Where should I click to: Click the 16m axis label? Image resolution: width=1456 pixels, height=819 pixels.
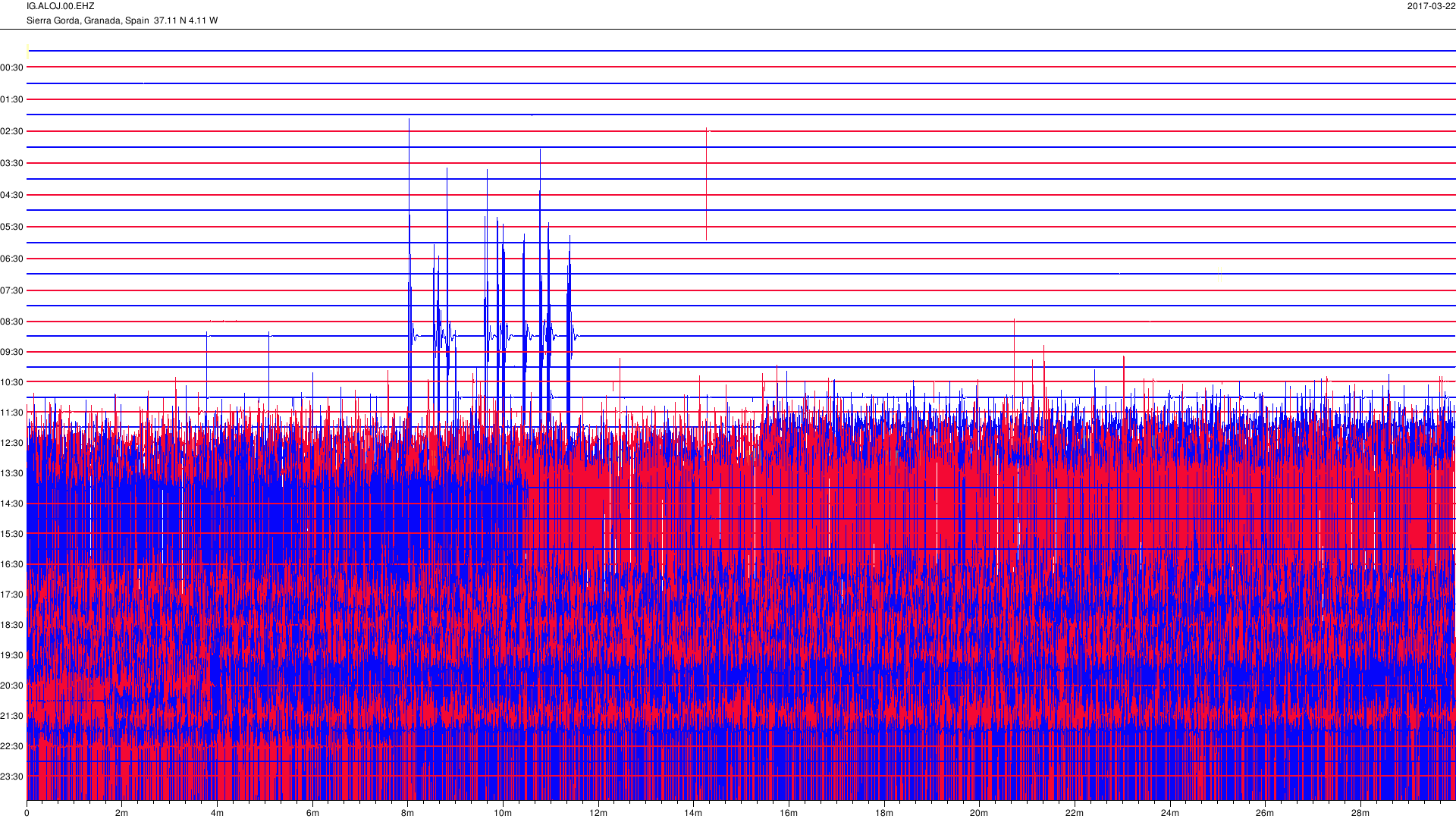[x=789, y=813]
